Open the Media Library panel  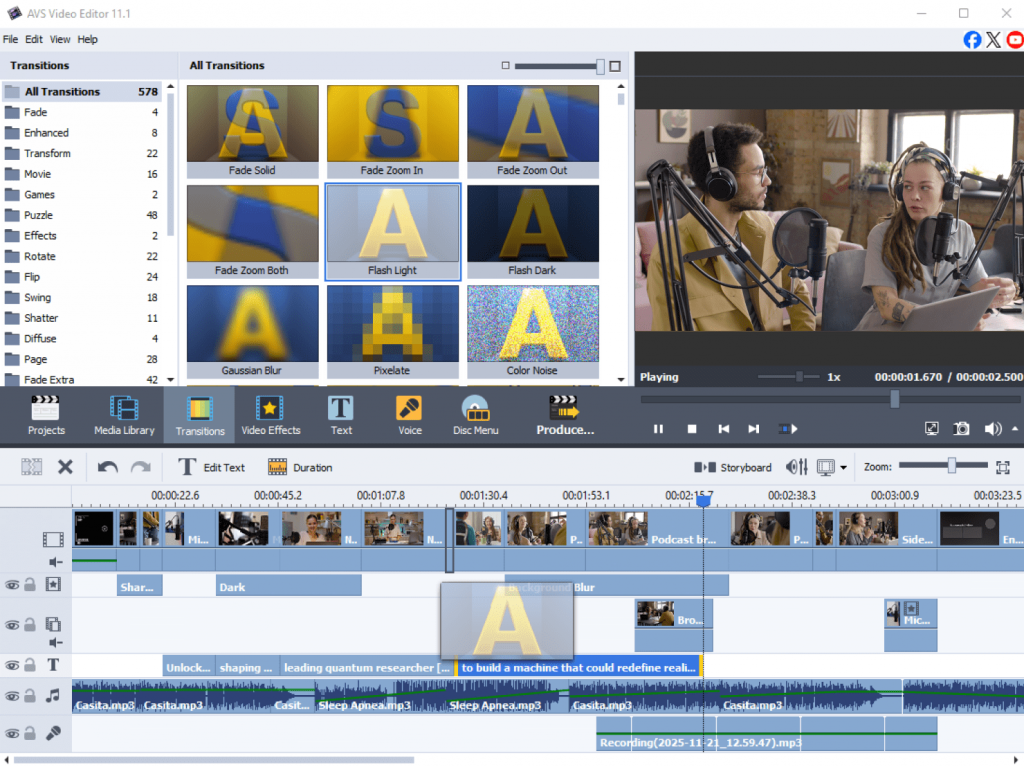(x=124, y=415)
